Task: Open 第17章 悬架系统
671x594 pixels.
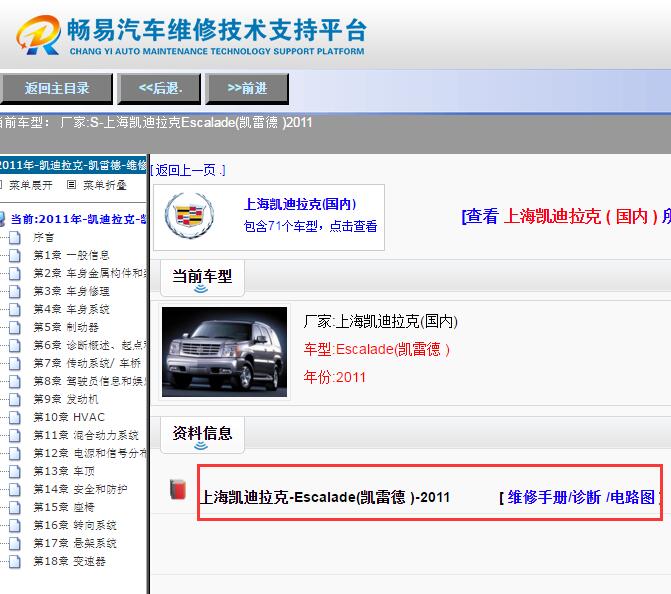Action: 74,543
